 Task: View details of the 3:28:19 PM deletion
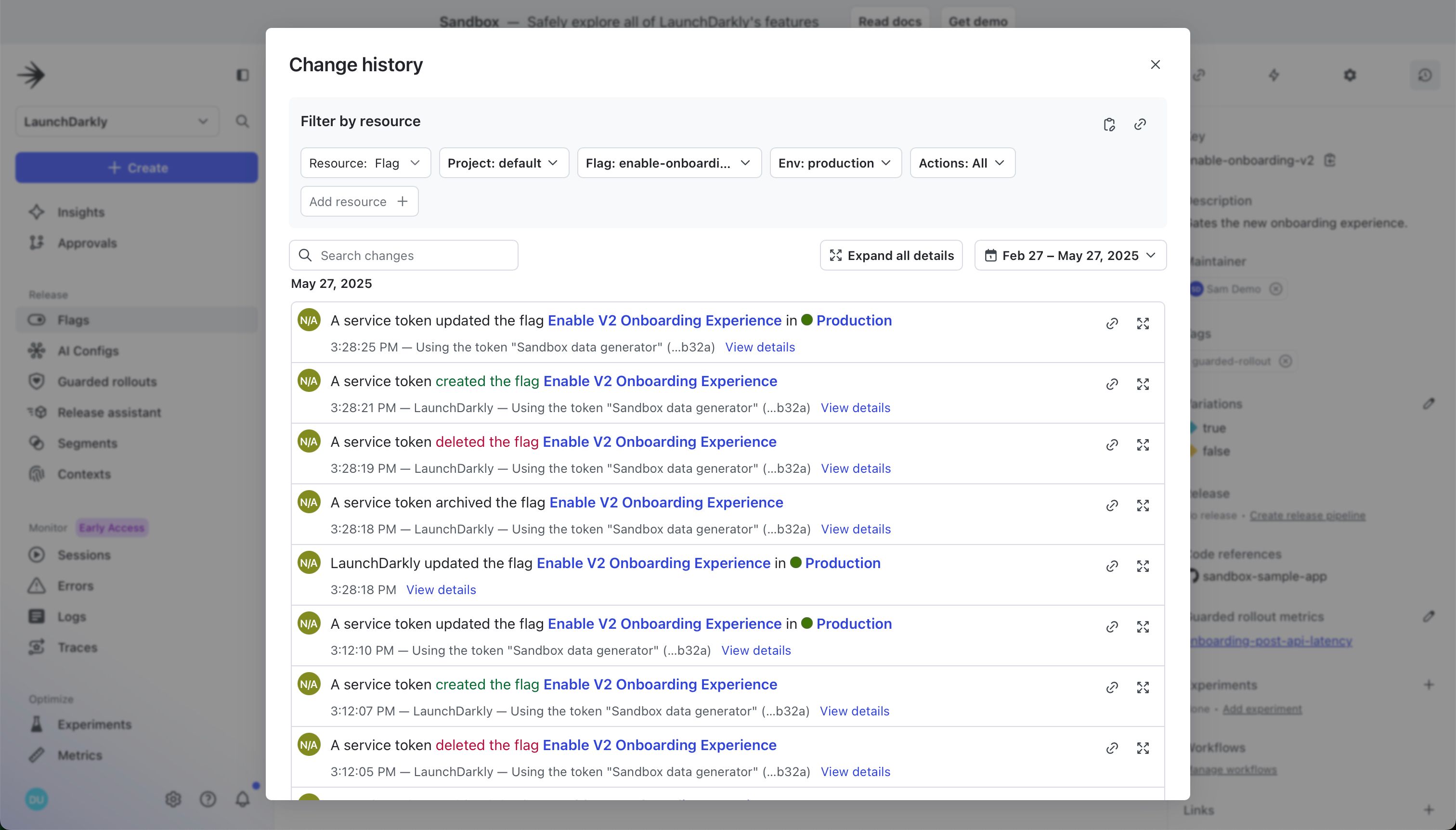coord(856,468)
